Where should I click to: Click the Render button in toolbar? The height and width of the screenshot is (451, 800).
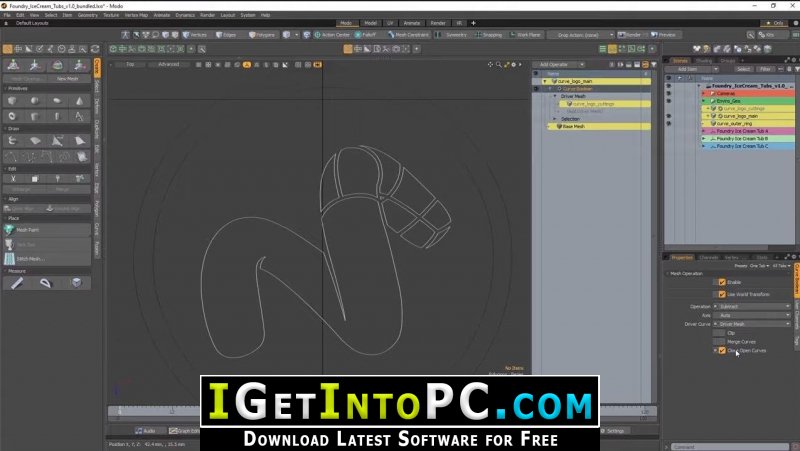tap(630, 35)
